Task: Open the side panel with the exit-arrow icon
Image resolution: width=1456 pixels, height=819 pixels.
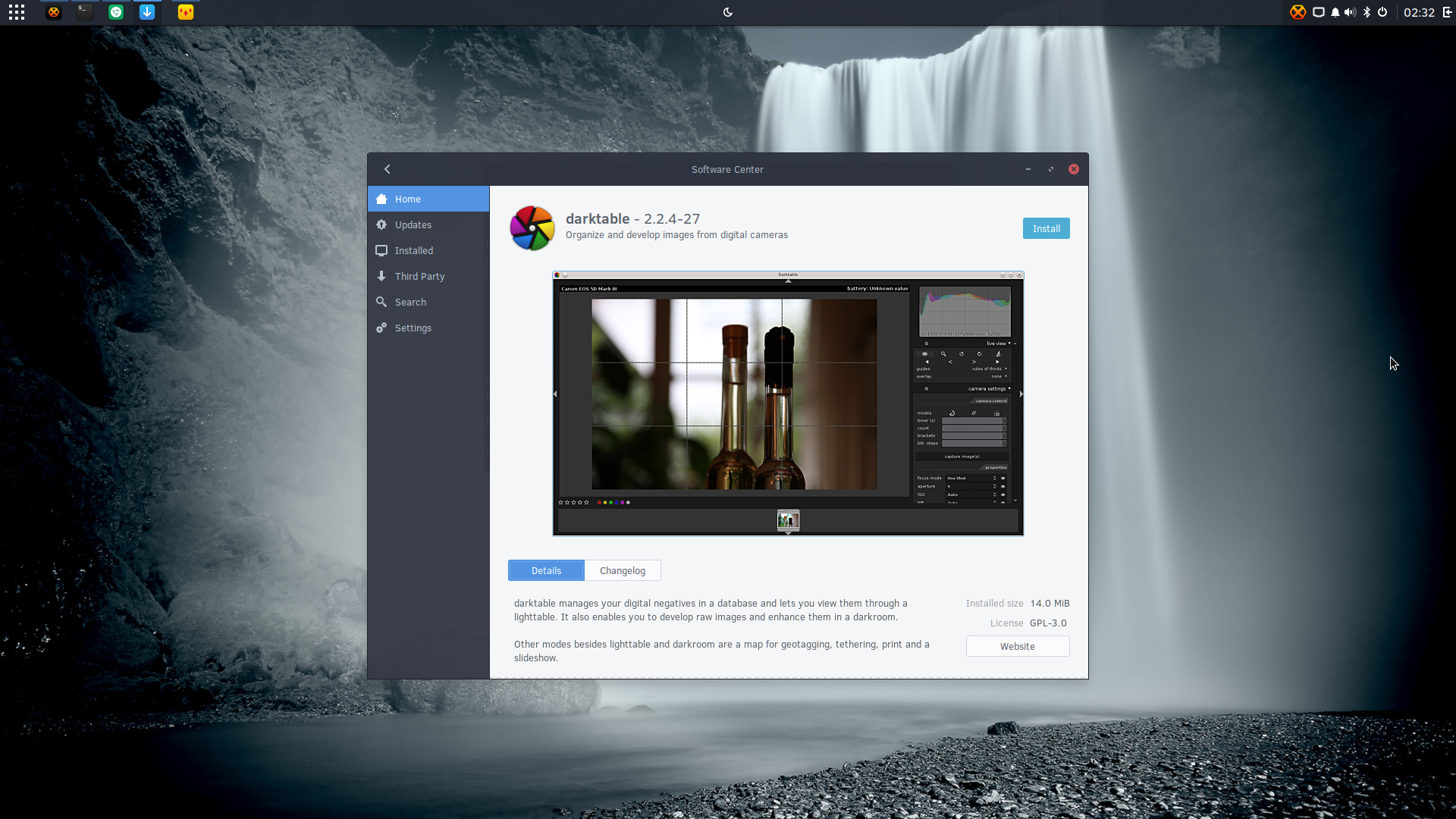Action: point(1447,12)
